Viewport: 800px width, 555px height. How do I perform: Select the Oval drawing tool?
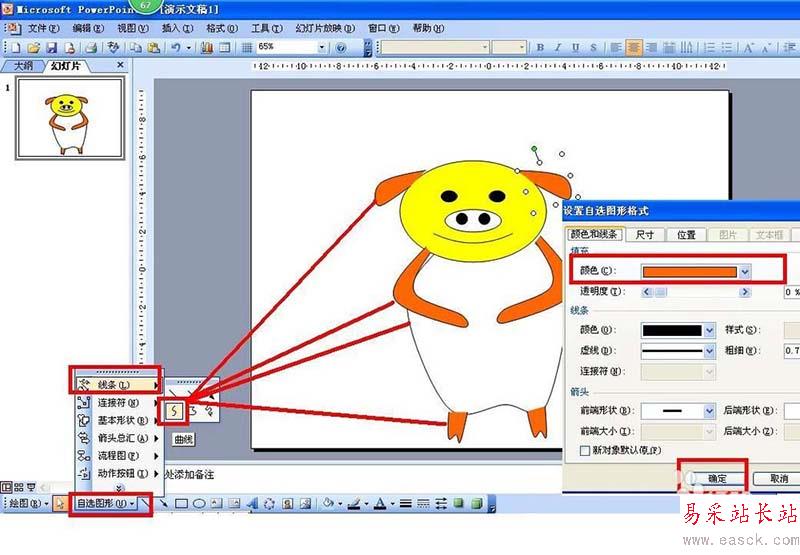point(199,503)
